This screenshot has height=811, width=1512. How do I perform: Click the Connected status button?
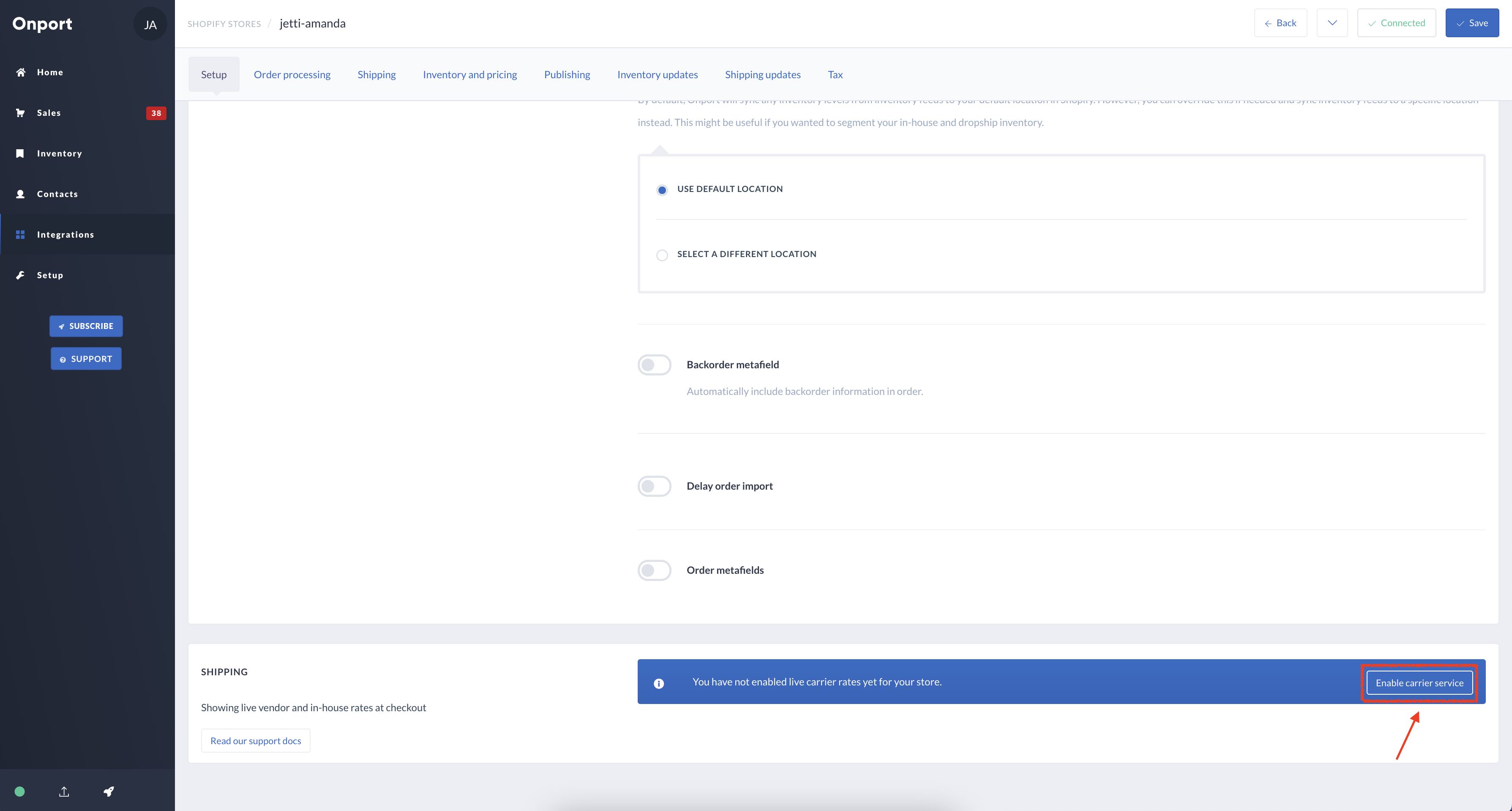(x=1396, y=23)
